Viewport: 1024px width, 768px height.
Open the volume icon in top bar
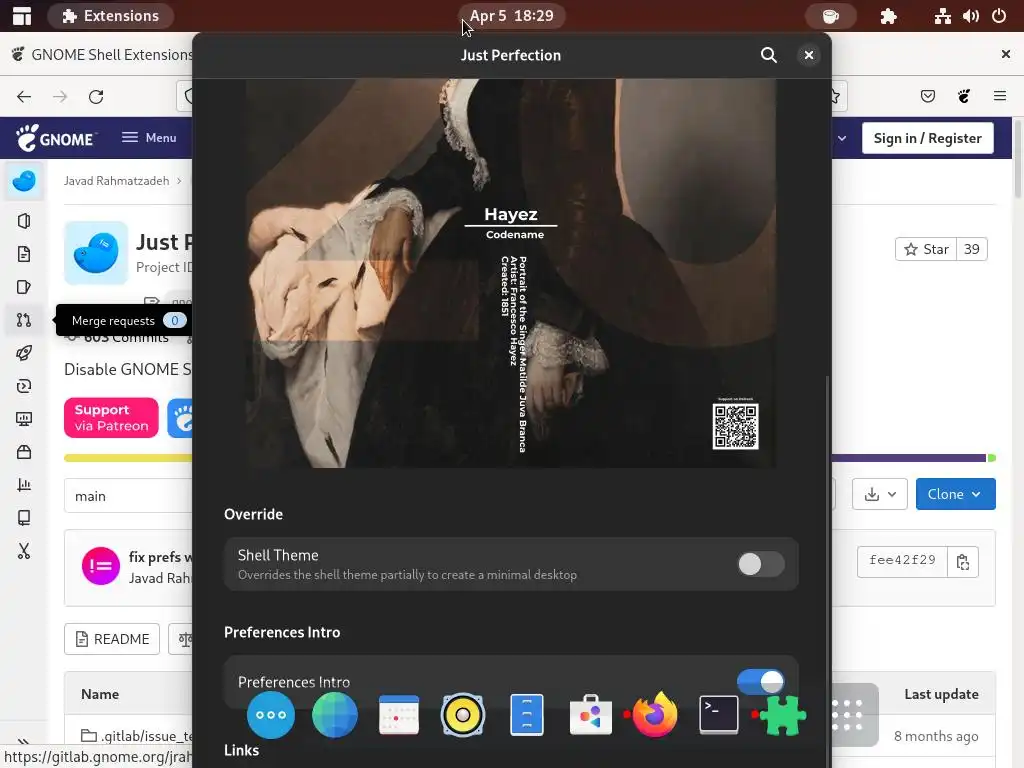click(970, 16)
